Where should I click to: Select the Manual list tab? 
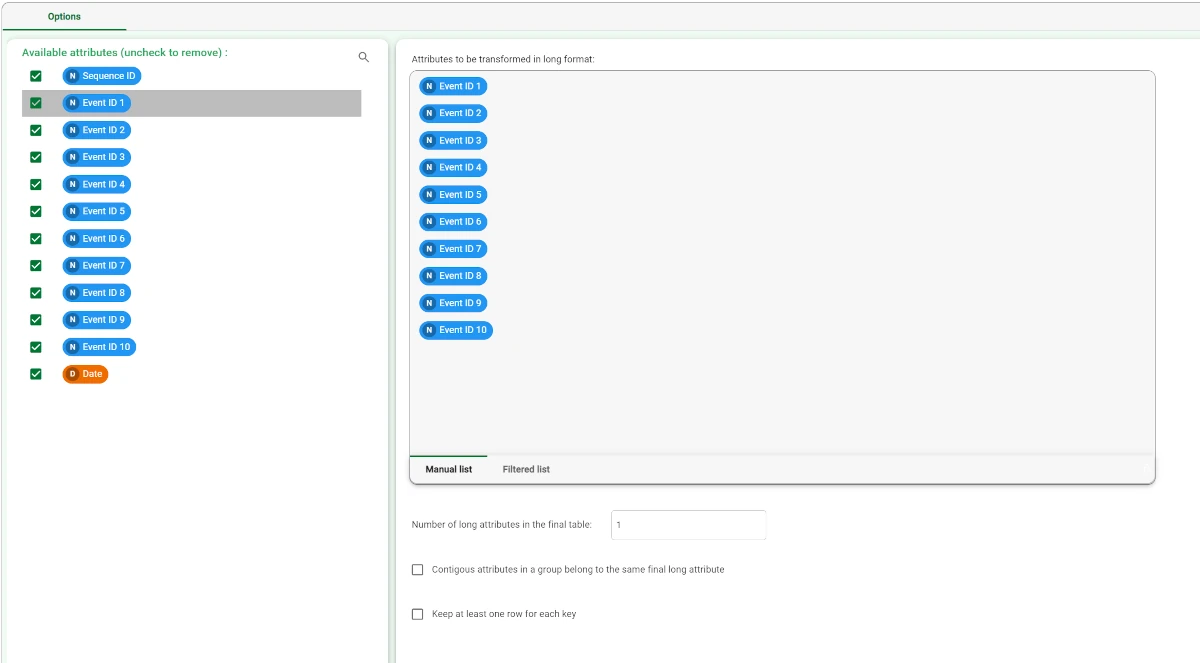449,469
